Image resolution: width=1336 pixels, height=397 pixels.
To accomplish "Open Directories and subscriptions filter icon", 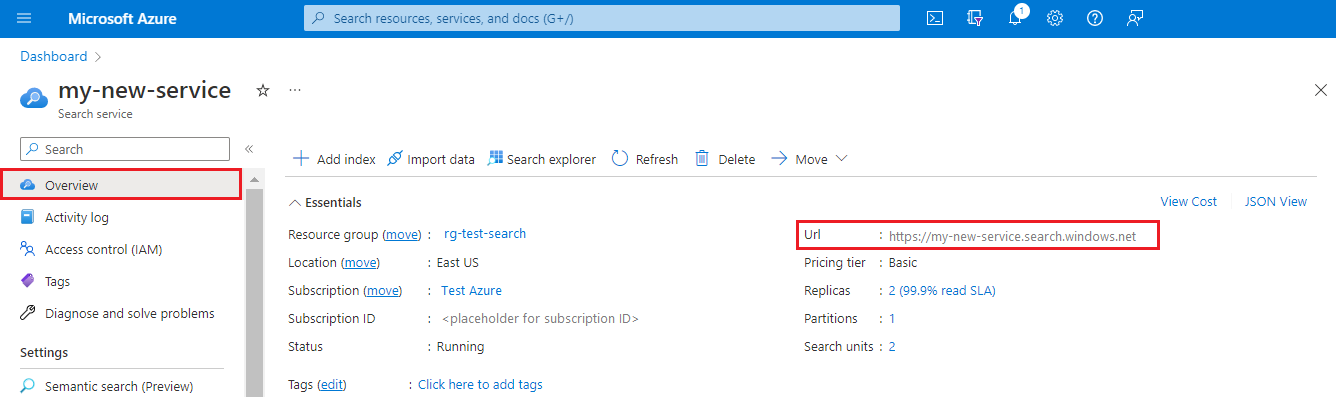I will point(975,18).
